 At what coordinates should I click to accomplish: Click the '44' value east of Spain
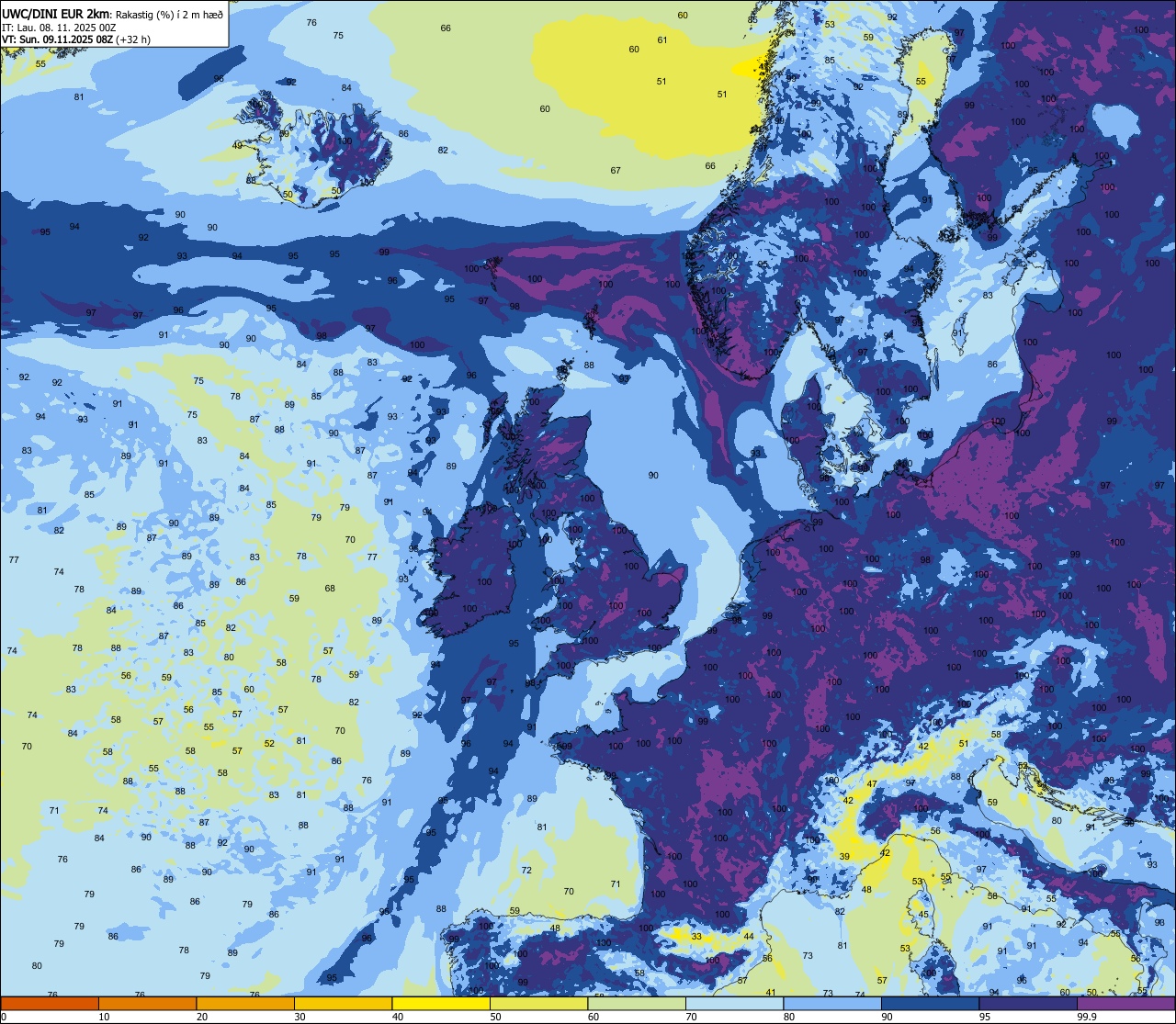pos(749,936)
